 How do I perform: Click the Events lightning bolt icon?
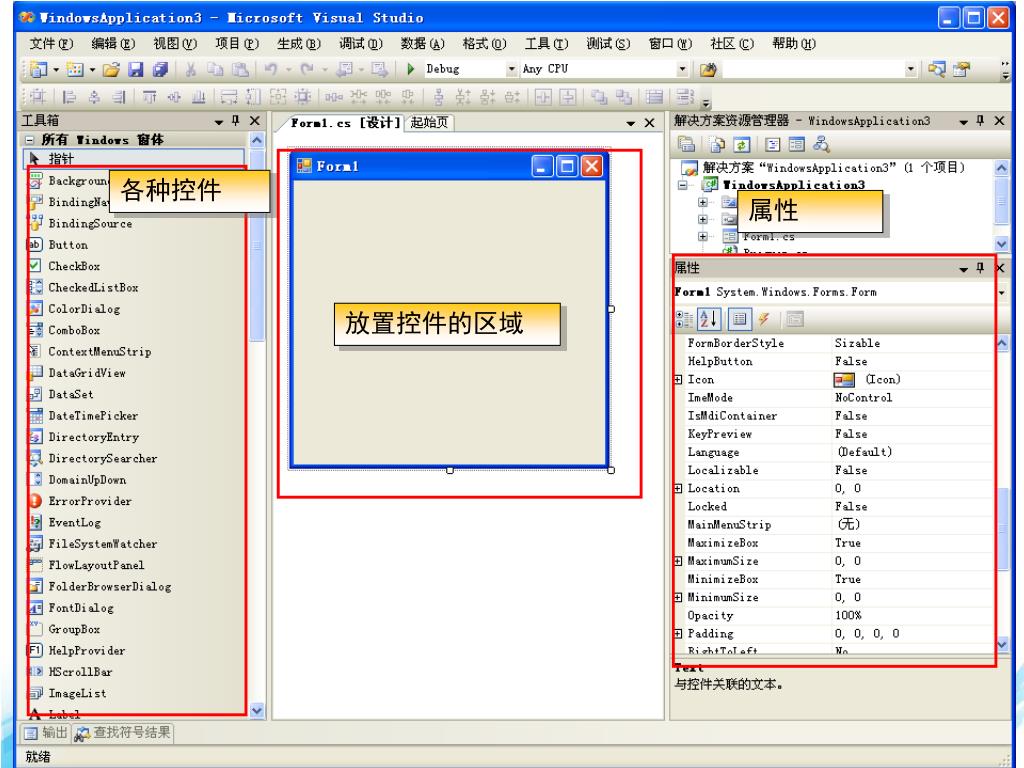pos(764,319)
